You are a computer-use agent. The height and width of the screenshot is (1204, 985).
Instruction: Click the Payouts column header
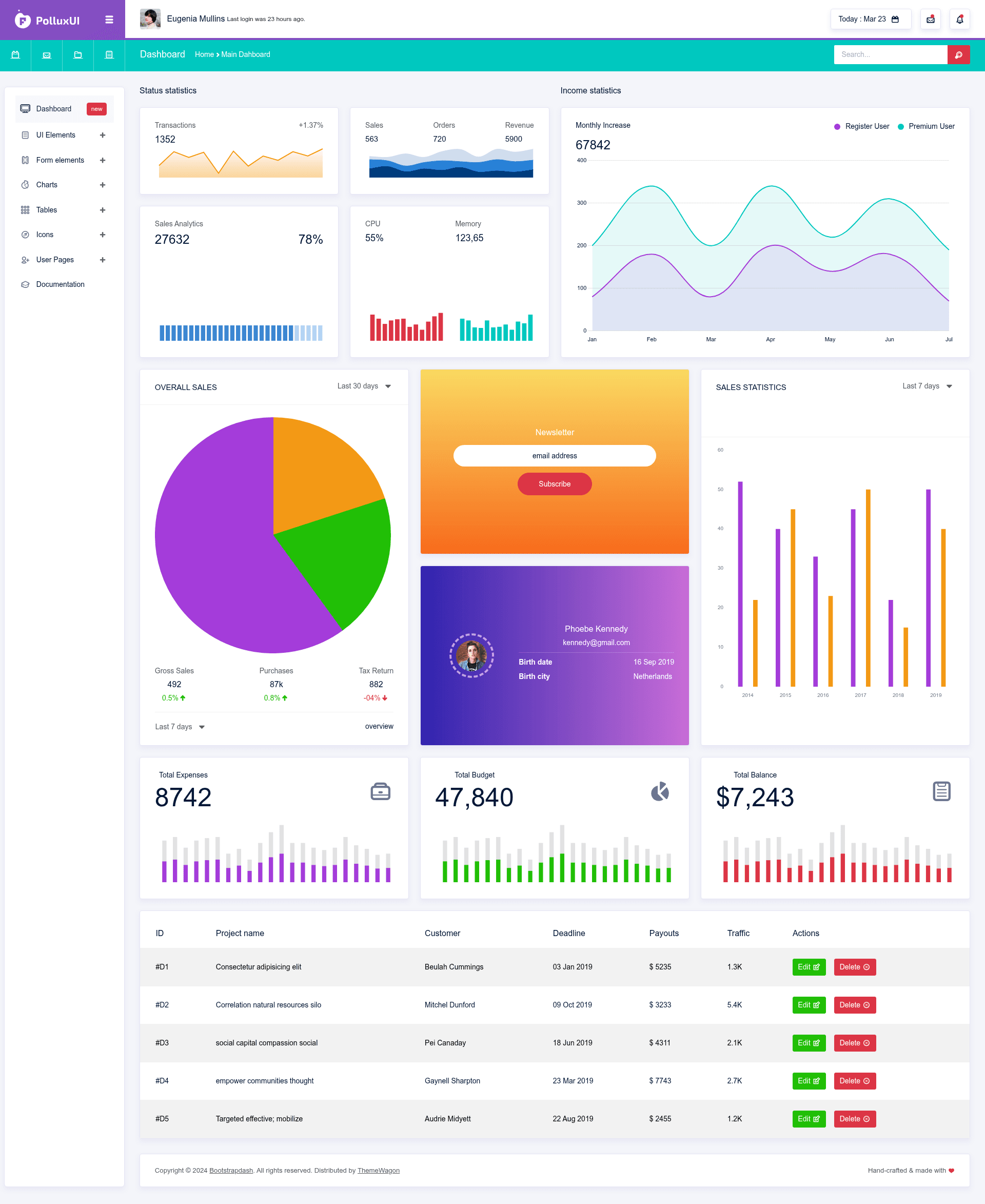pyautogui.click(x=663, y=933)
